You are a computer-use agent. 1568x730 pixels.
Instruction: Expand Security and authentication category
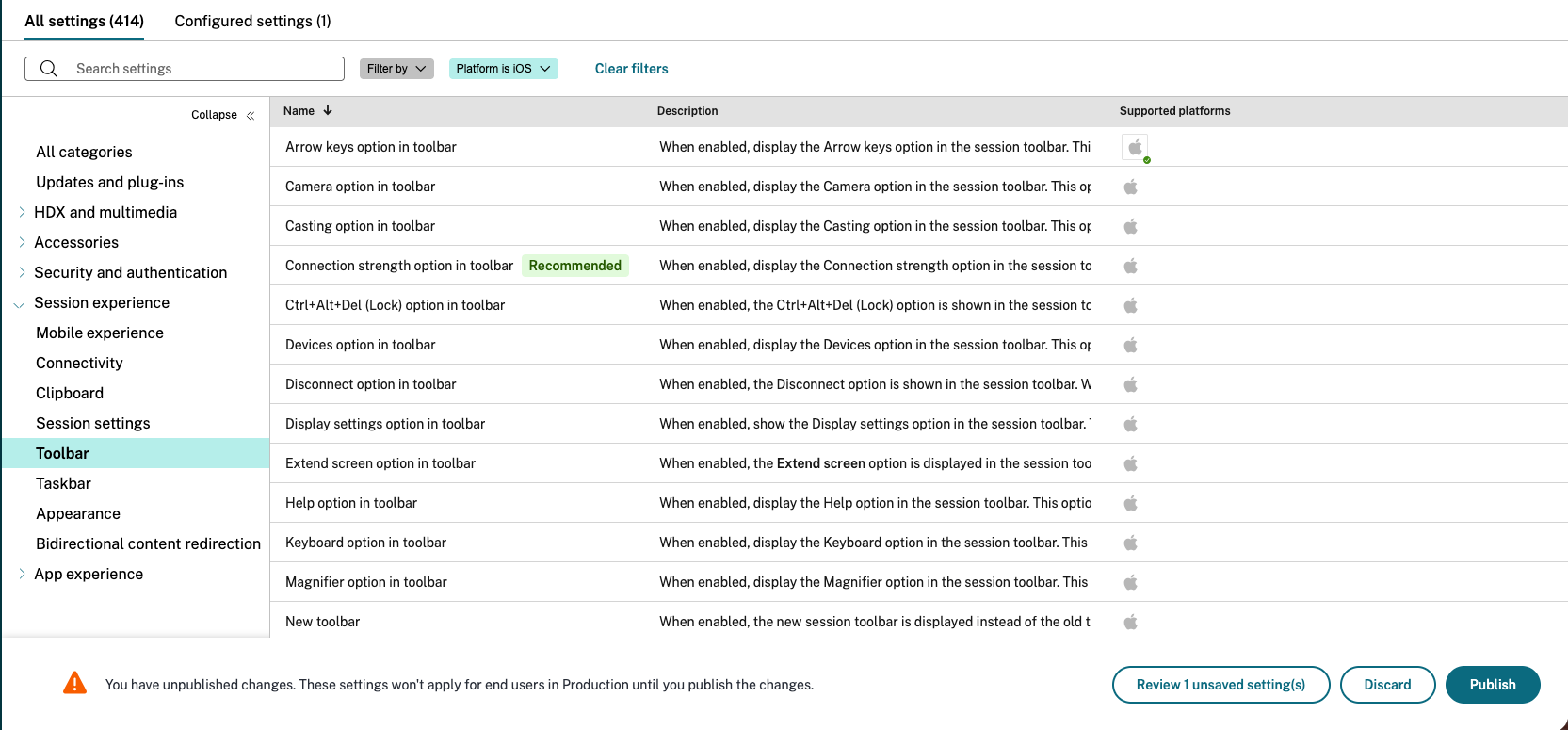[22, 272]
